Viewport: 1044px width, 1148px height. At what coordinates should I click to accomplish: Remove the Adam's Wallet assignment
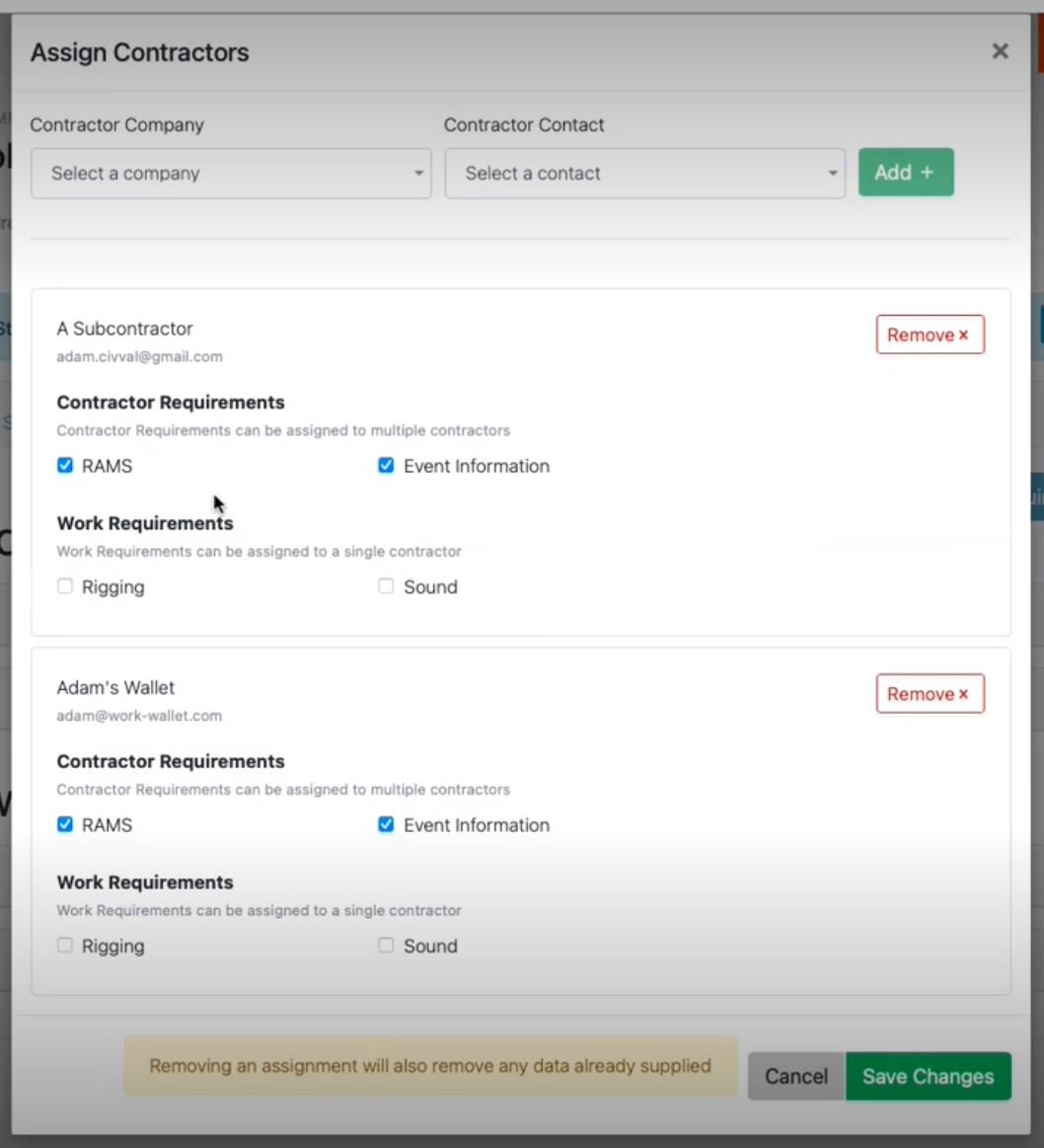[929, 694]
